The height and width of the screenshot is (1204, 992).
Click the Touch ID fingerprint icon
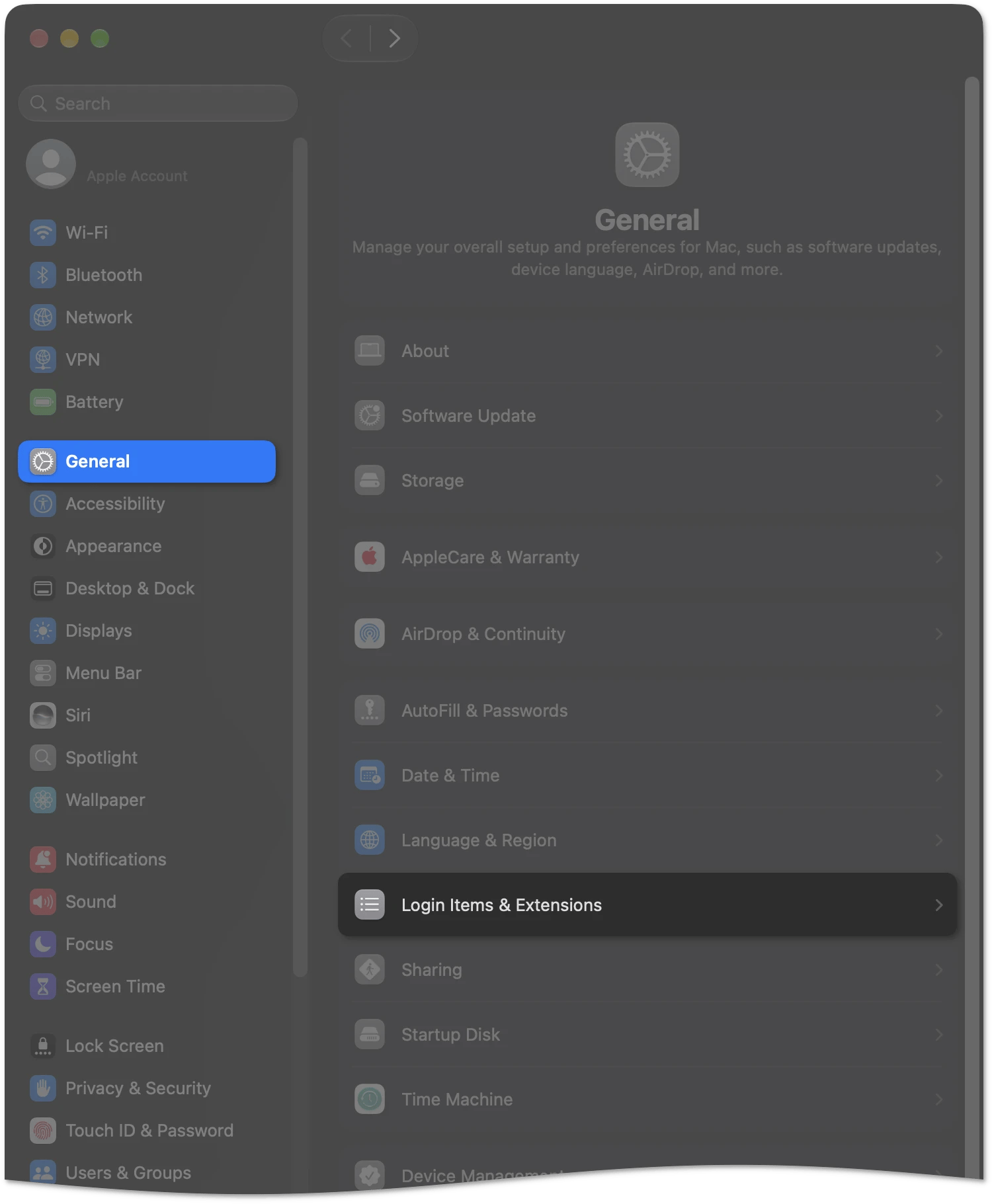(43, 1131)
